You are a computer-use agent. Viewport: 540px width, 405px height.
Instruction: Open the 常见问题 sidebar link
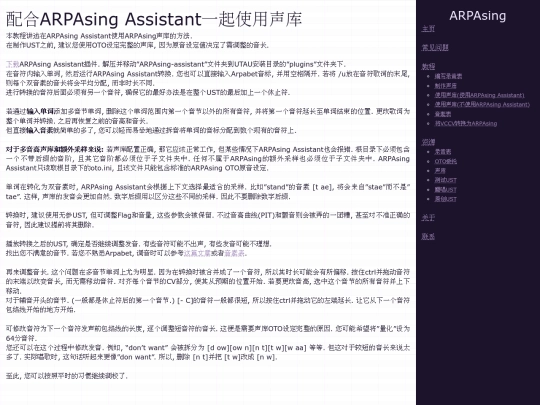pos(435,48)
